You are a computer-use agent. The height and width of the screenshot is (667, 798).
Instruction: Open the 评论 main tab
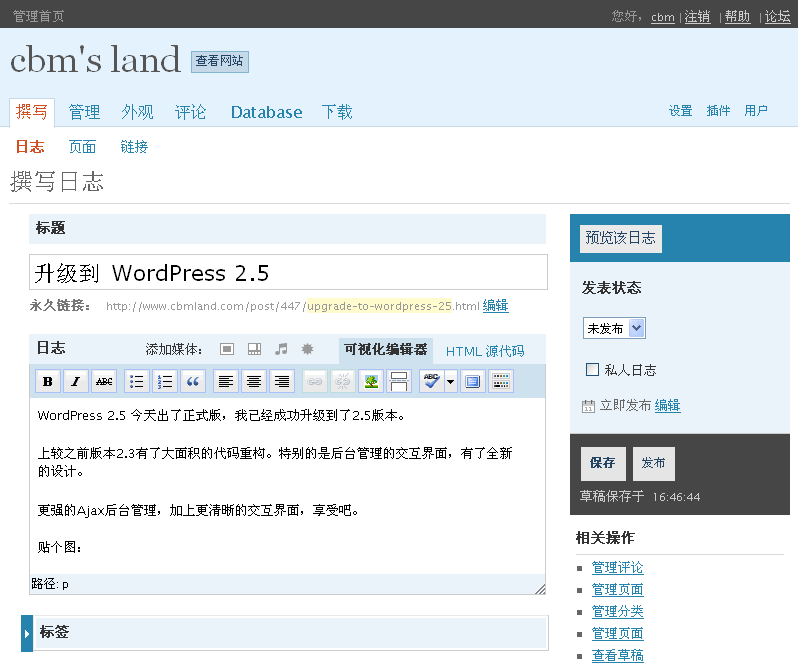[x=190, y=112]
